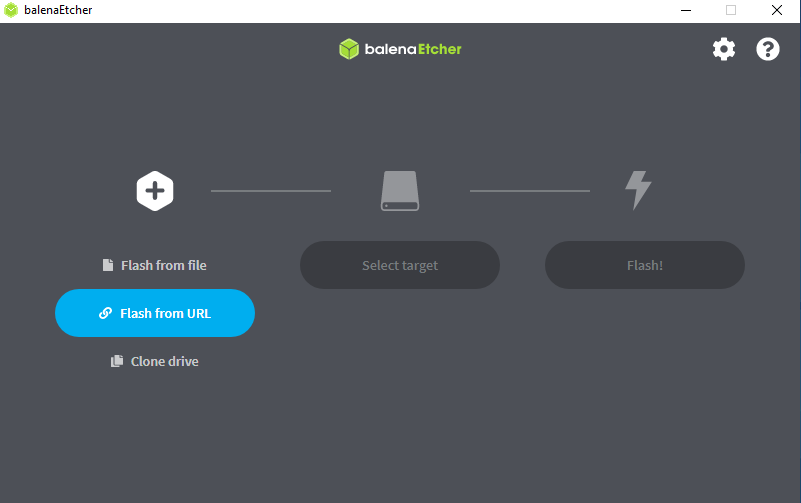Image resolution: width=801 pixels, height=503 pixels.
Task: Minimize the balenaEtcher window
Action: tap(685, 10)
